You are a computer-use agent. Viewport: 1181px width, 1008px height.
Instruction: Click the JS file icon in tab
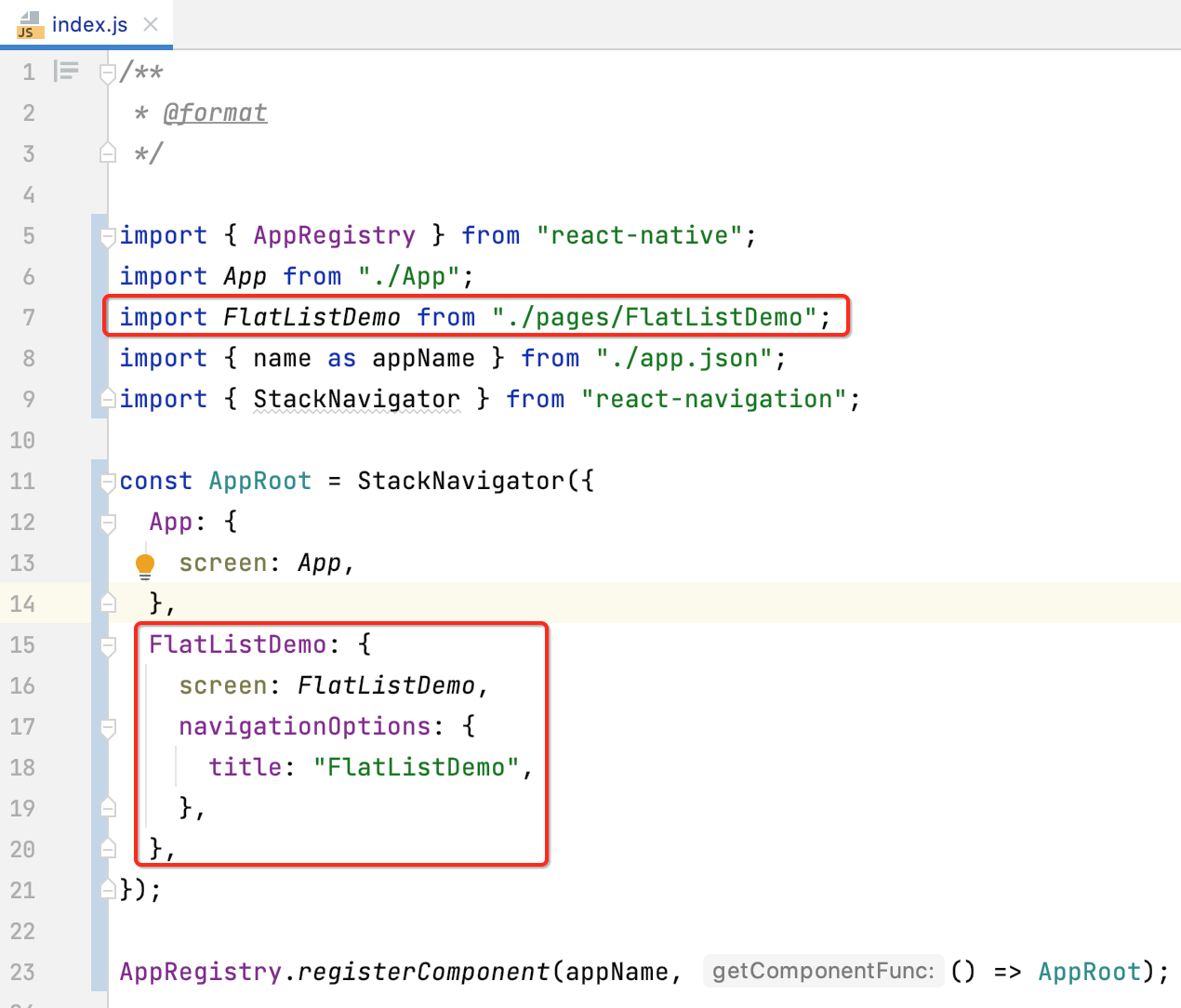point(30,25)
